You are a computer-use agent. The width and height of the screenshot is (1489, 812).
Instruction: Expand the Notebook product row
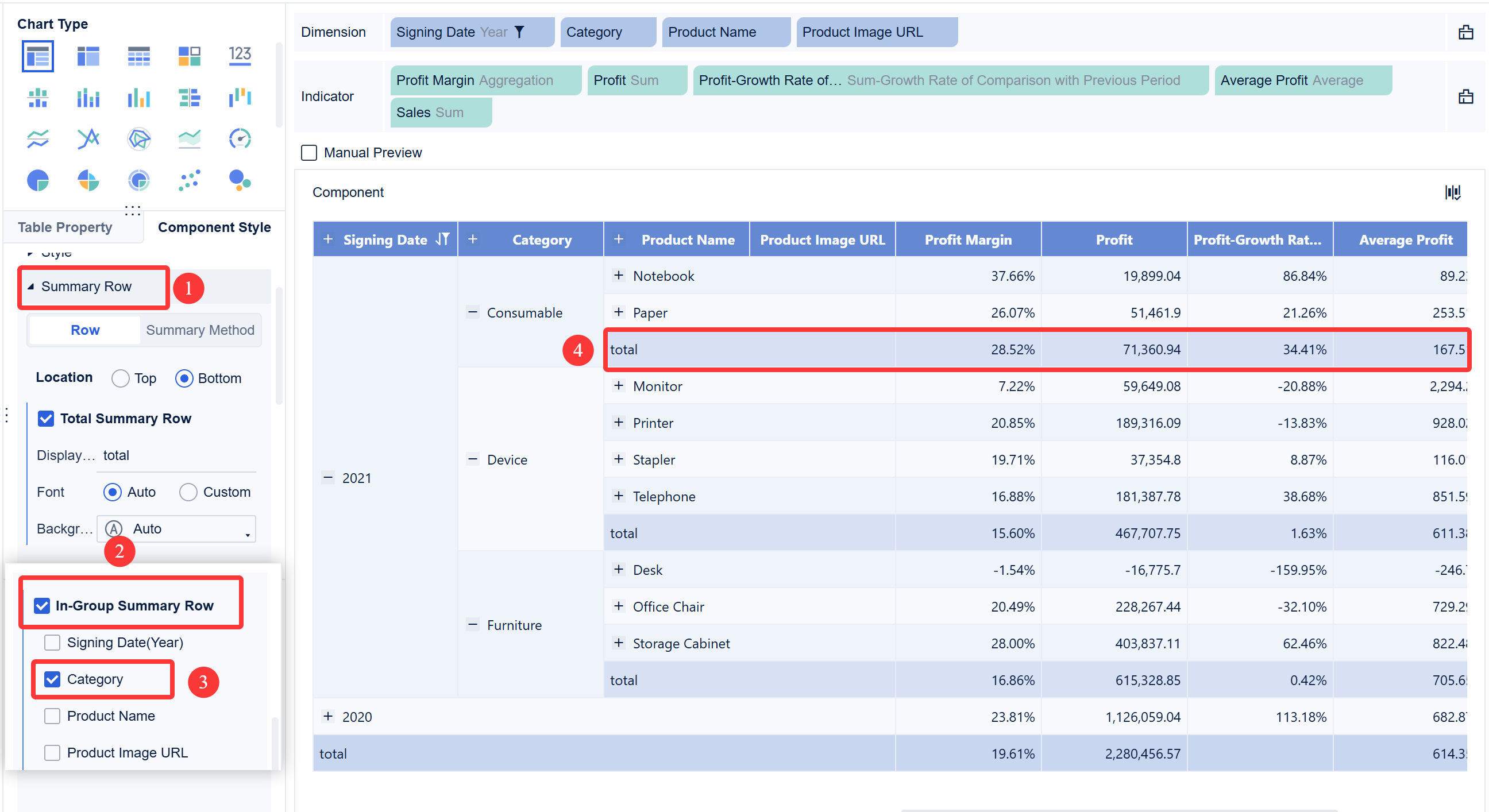point(619,275)
